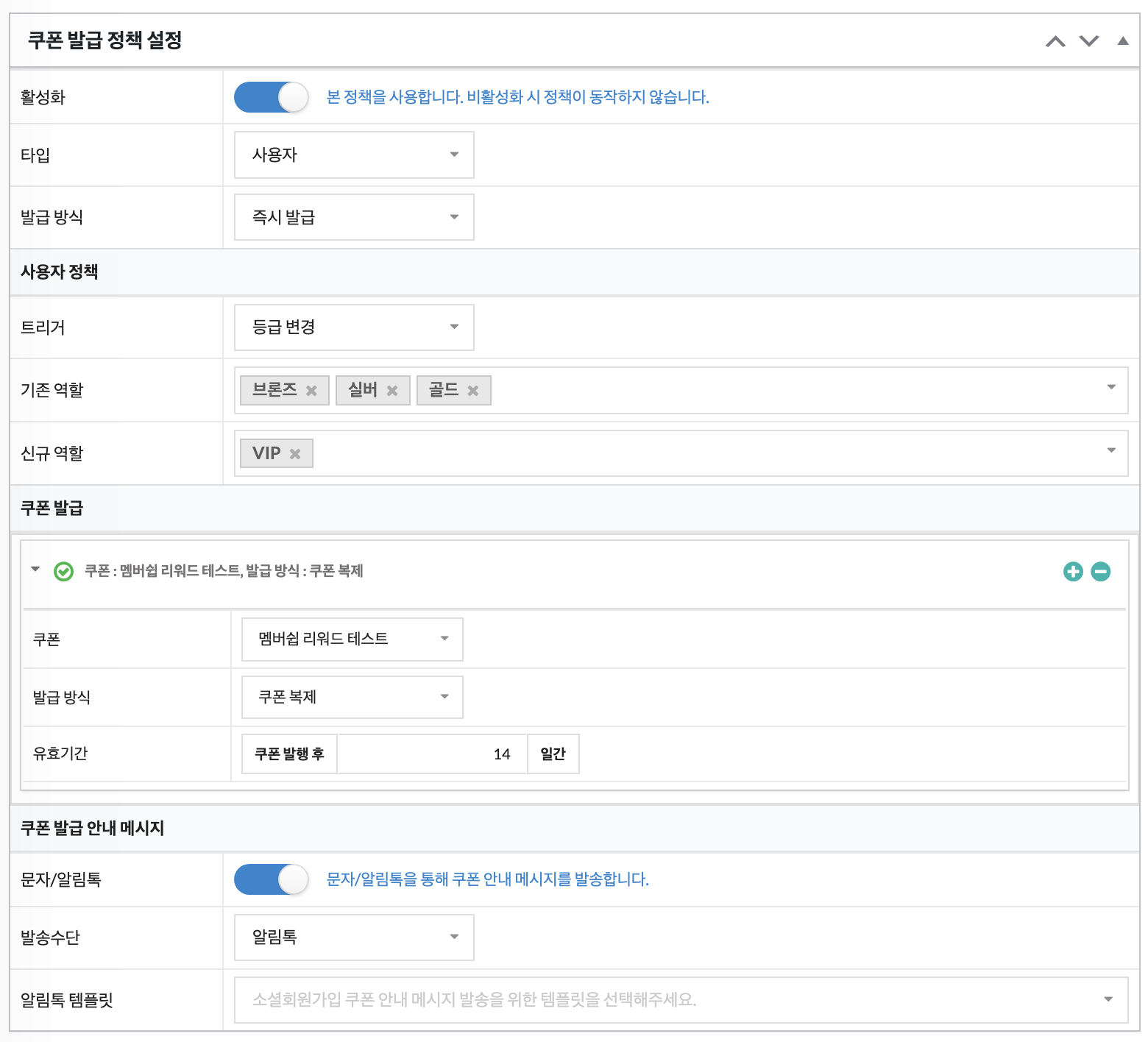
Task: Click the 유효기간 days input field
Action: pos(432,754)
